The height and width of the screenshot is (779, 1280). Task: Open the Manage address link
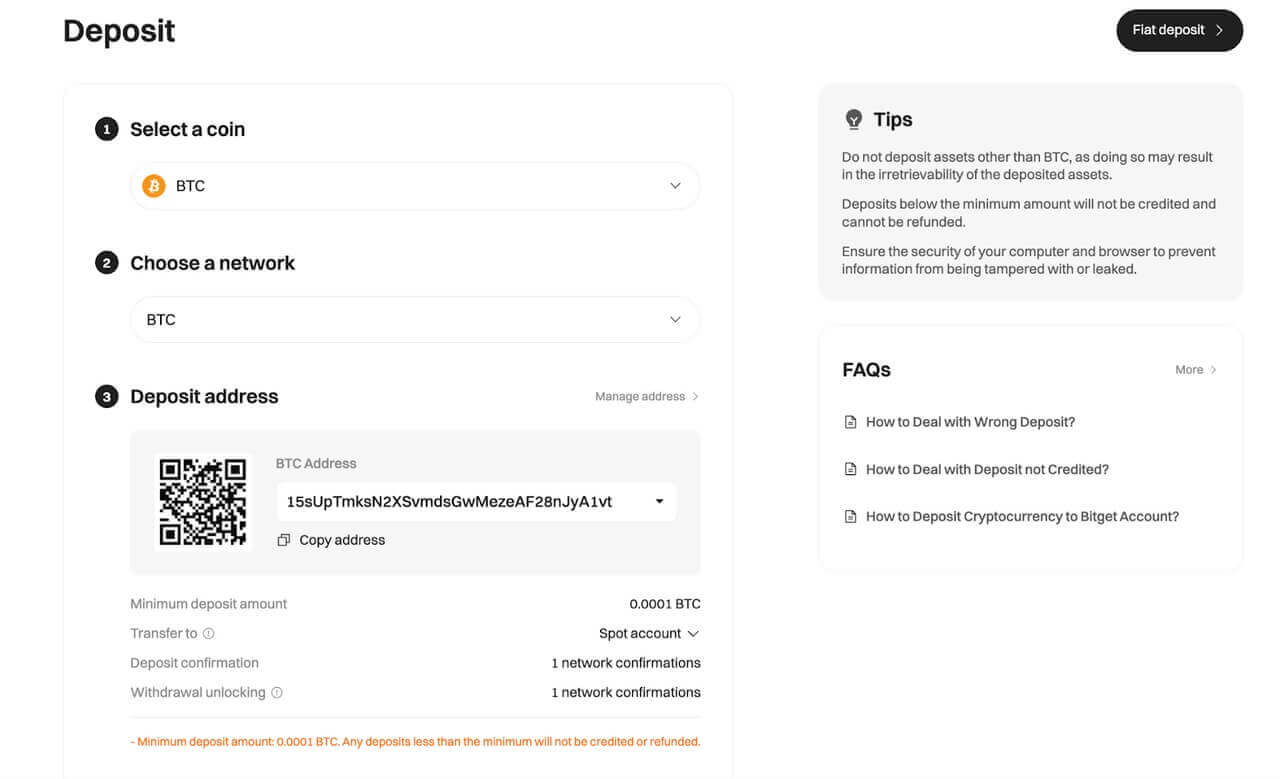[646, 397]
